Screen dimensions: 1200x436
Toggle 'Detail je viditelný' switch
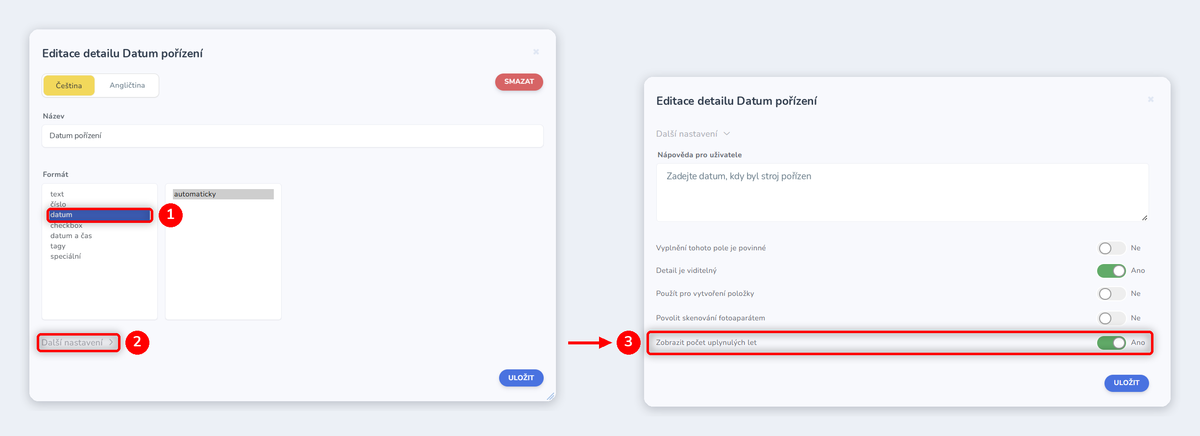(x=1111, y=270)
